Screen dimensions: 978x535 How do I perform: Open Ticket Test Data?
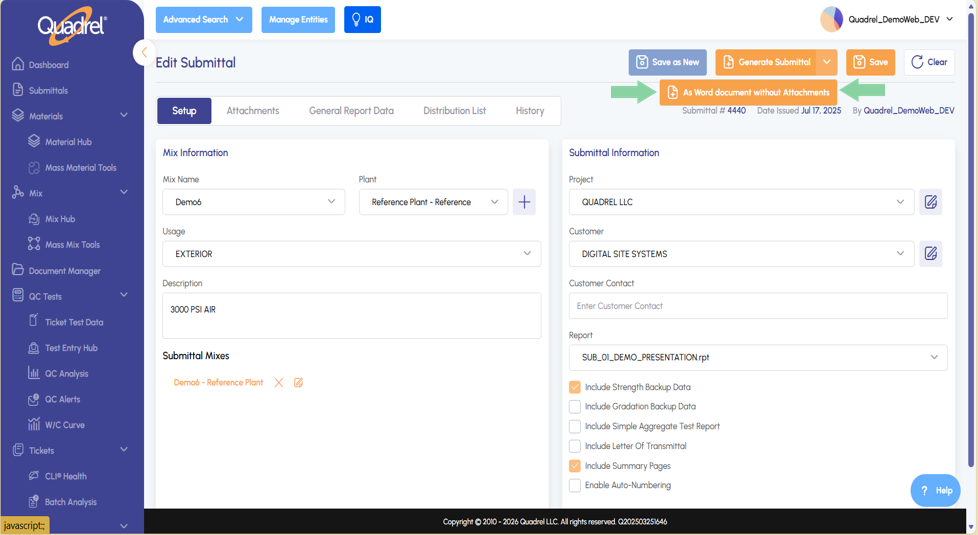pyautogui.click(x=66, y=322)
